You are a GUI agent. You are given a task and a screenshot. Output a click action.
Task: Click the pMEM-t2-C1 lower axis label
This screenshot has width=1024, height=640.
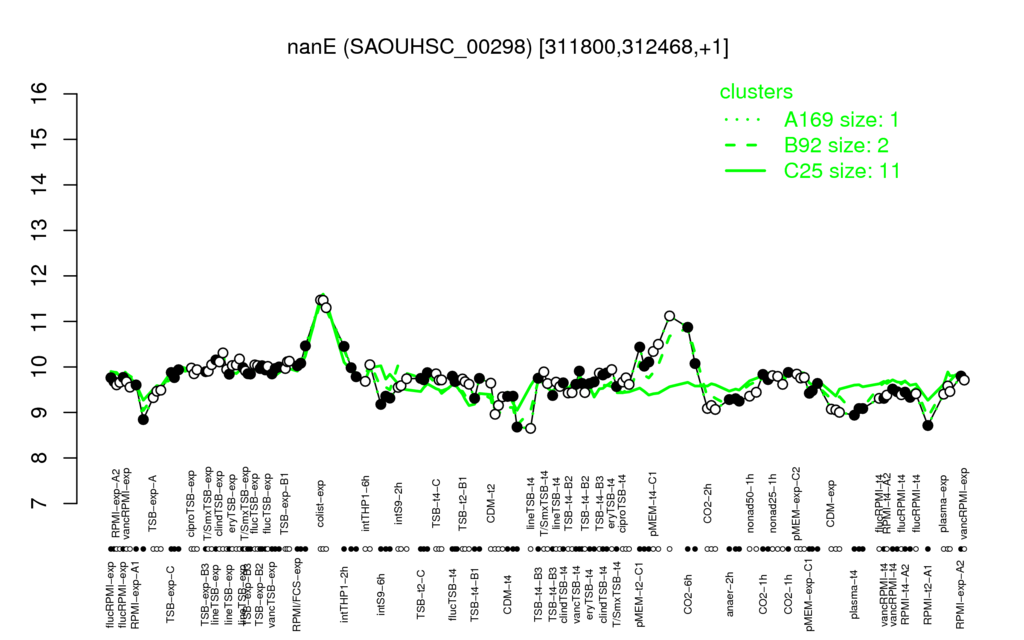639,593
